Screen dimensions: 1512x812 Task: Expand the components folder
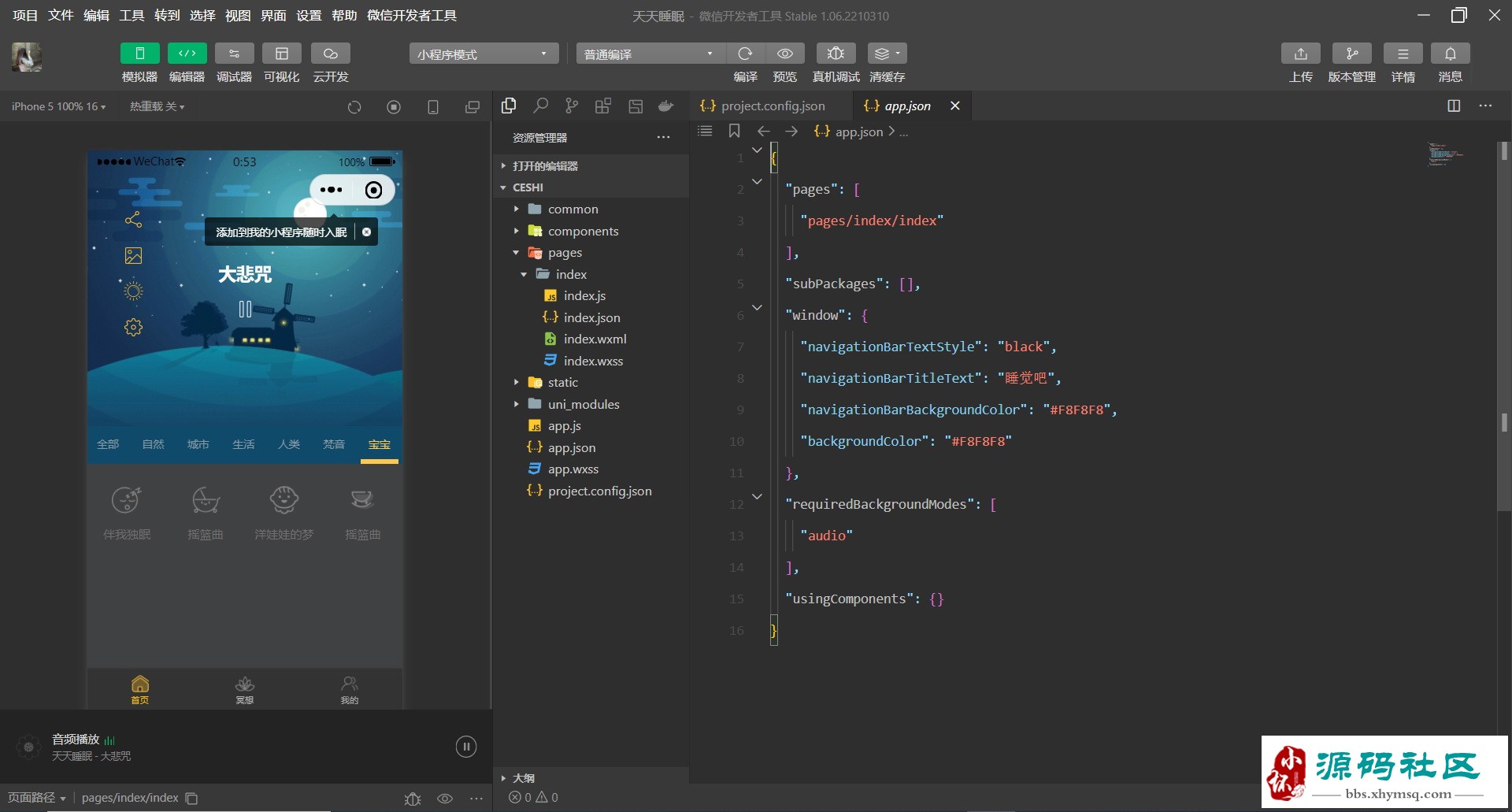[x=591, y=231]
